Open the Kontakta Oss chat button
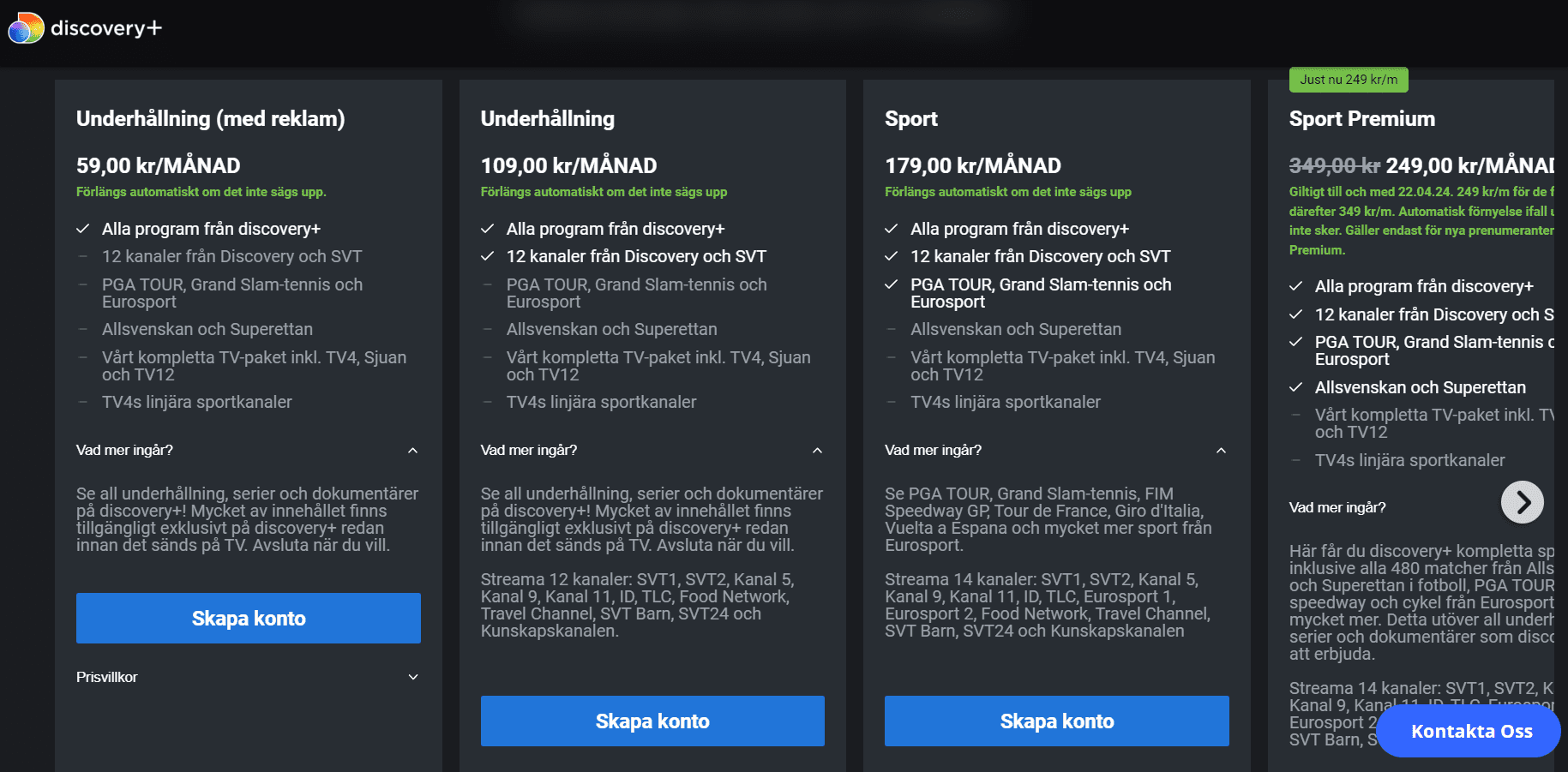 [1469, 731]
